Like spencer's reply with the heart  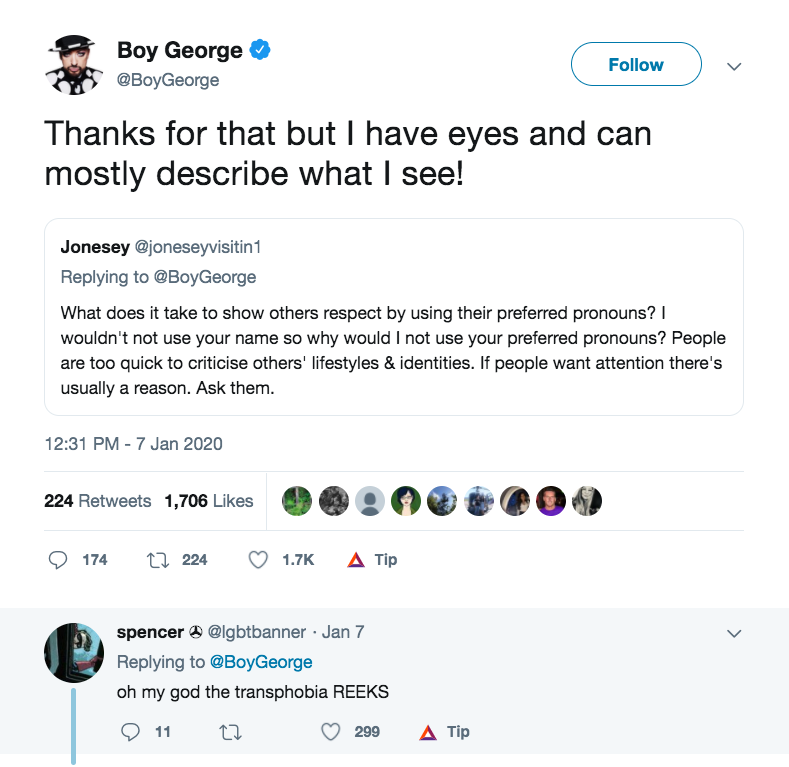(x=331, y=732)
